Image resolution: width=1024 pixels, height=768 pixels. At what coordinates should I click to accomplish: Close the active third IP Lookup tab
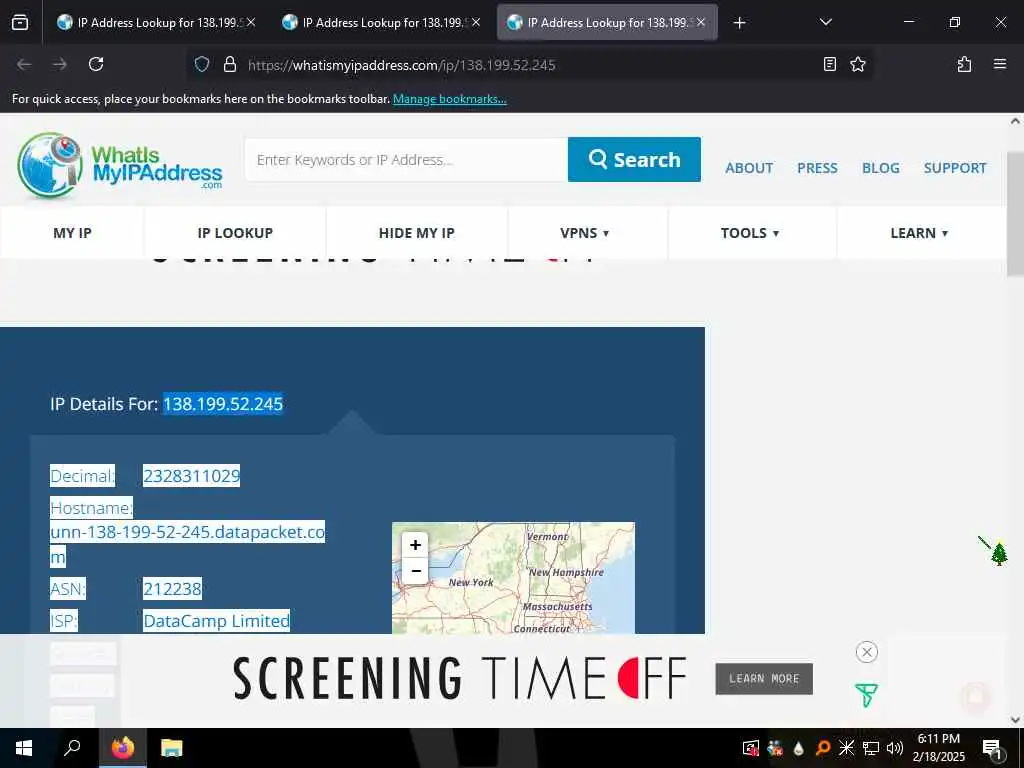click(701, 23)
